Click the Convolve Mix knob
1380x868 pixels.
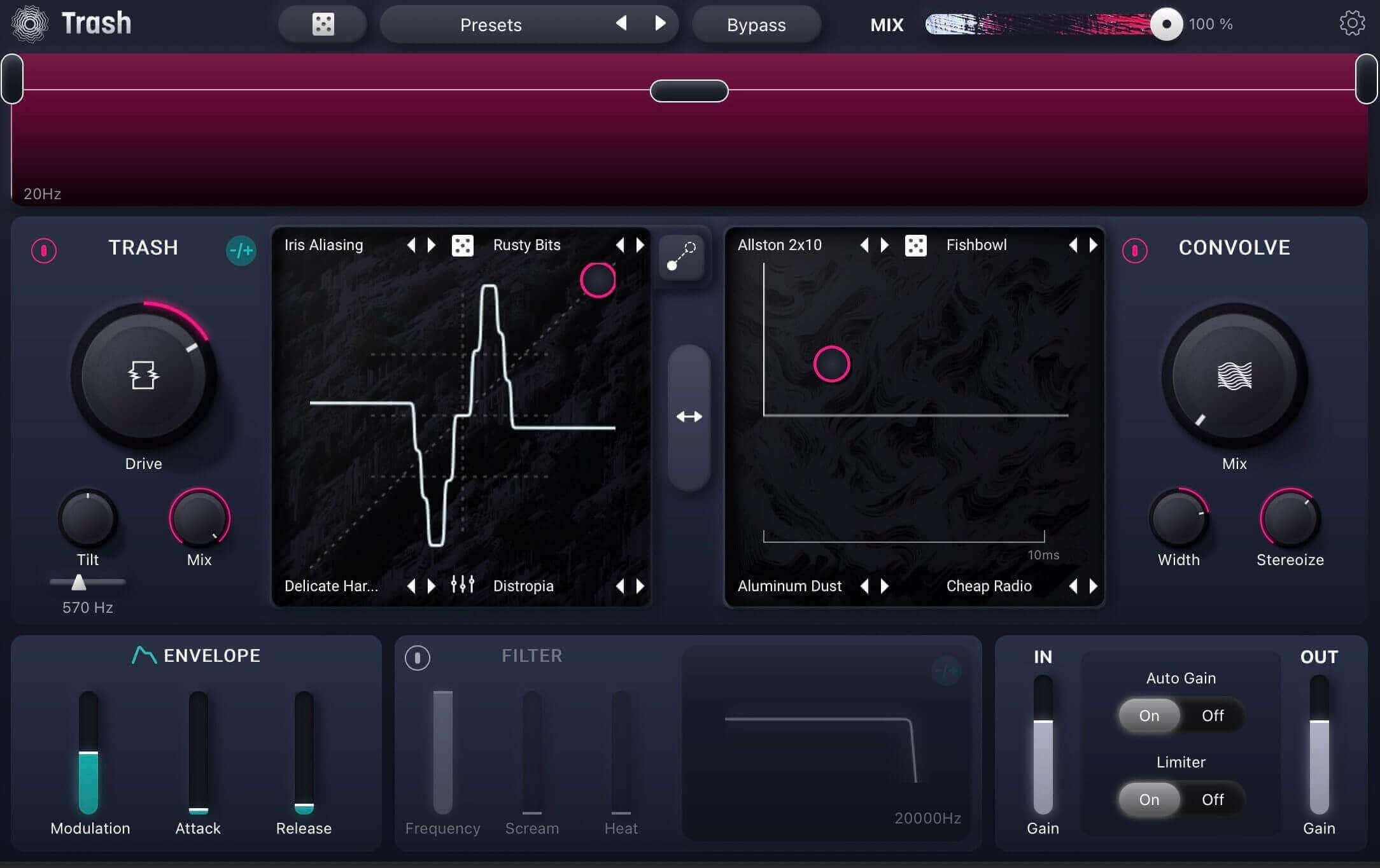click(1234, 375)
